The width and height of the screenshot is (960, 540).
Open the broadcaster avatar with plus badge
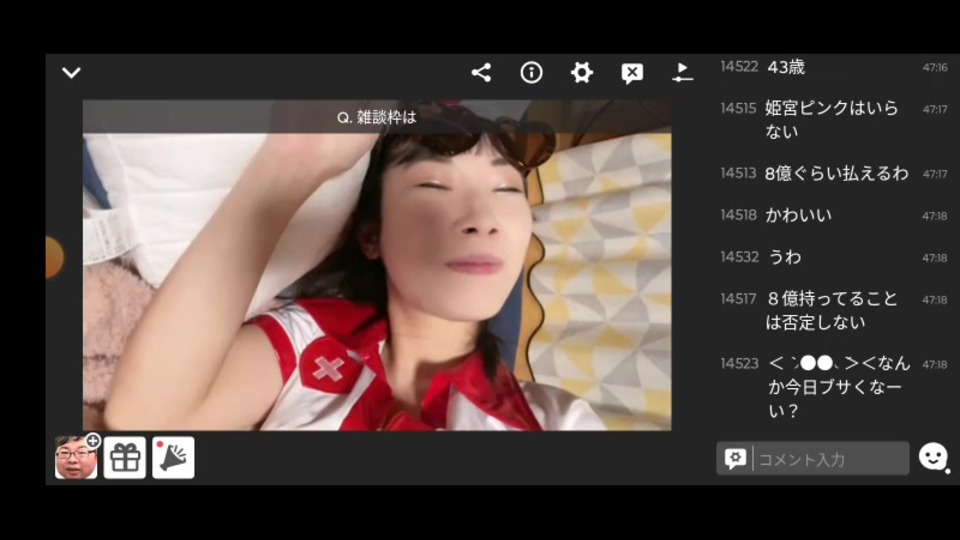click(x=77, y=457)
